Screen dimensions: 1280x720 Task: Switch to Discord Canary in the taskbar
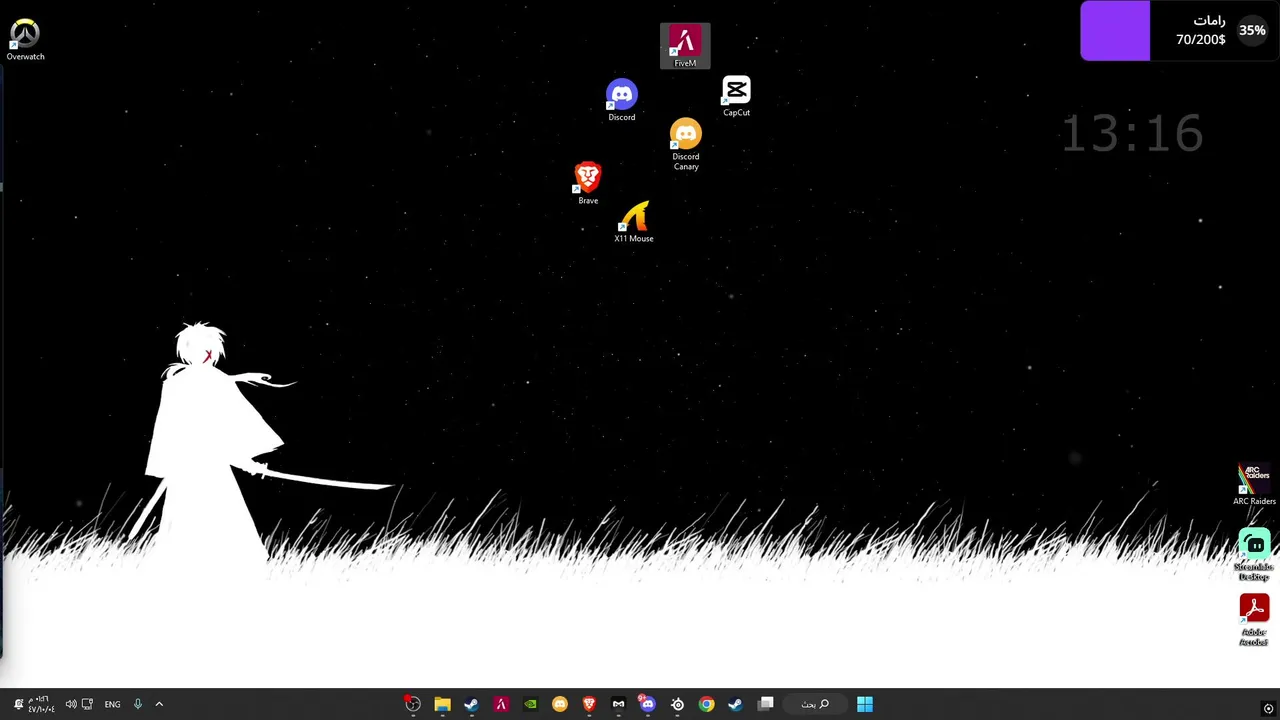point(560,704)
